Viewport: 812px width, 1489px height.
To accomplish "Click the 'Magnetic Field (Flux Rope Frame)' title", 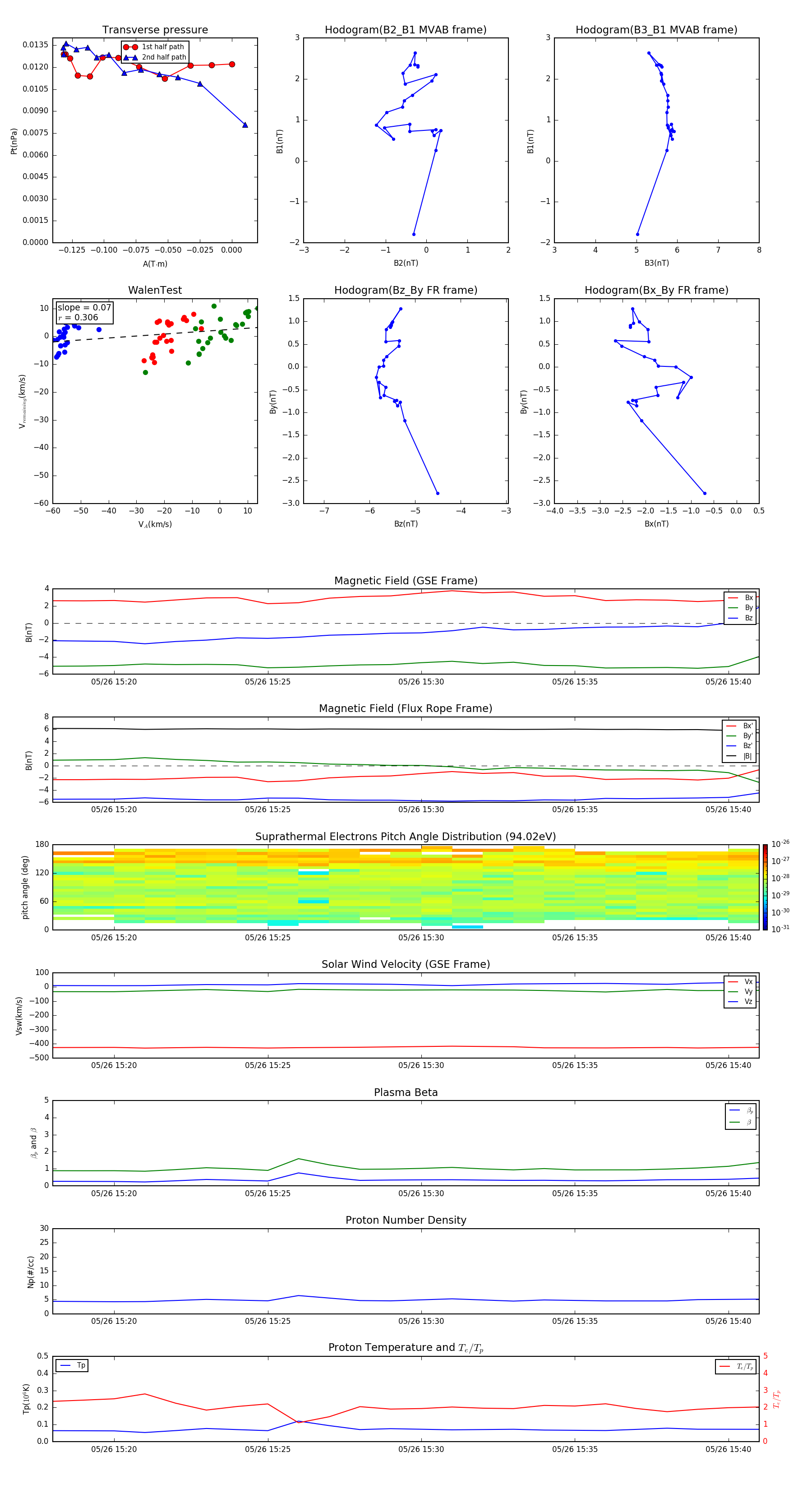I will 406,709.
